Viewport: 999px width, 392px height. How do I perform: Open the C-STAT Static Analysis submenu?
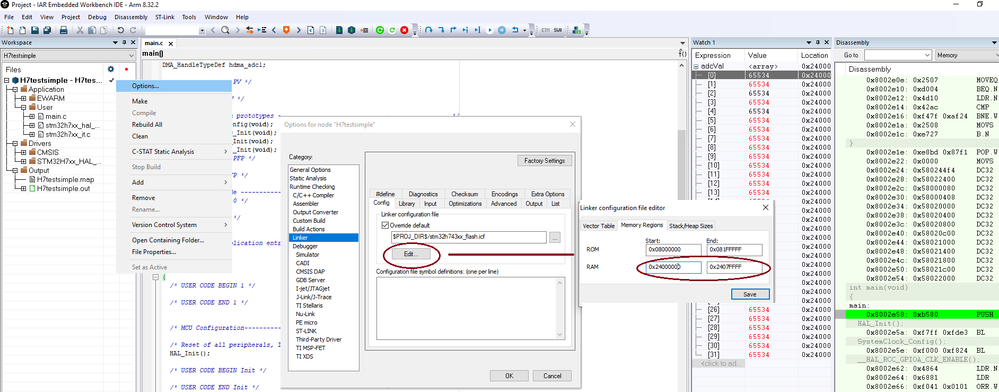click(174, 152)
